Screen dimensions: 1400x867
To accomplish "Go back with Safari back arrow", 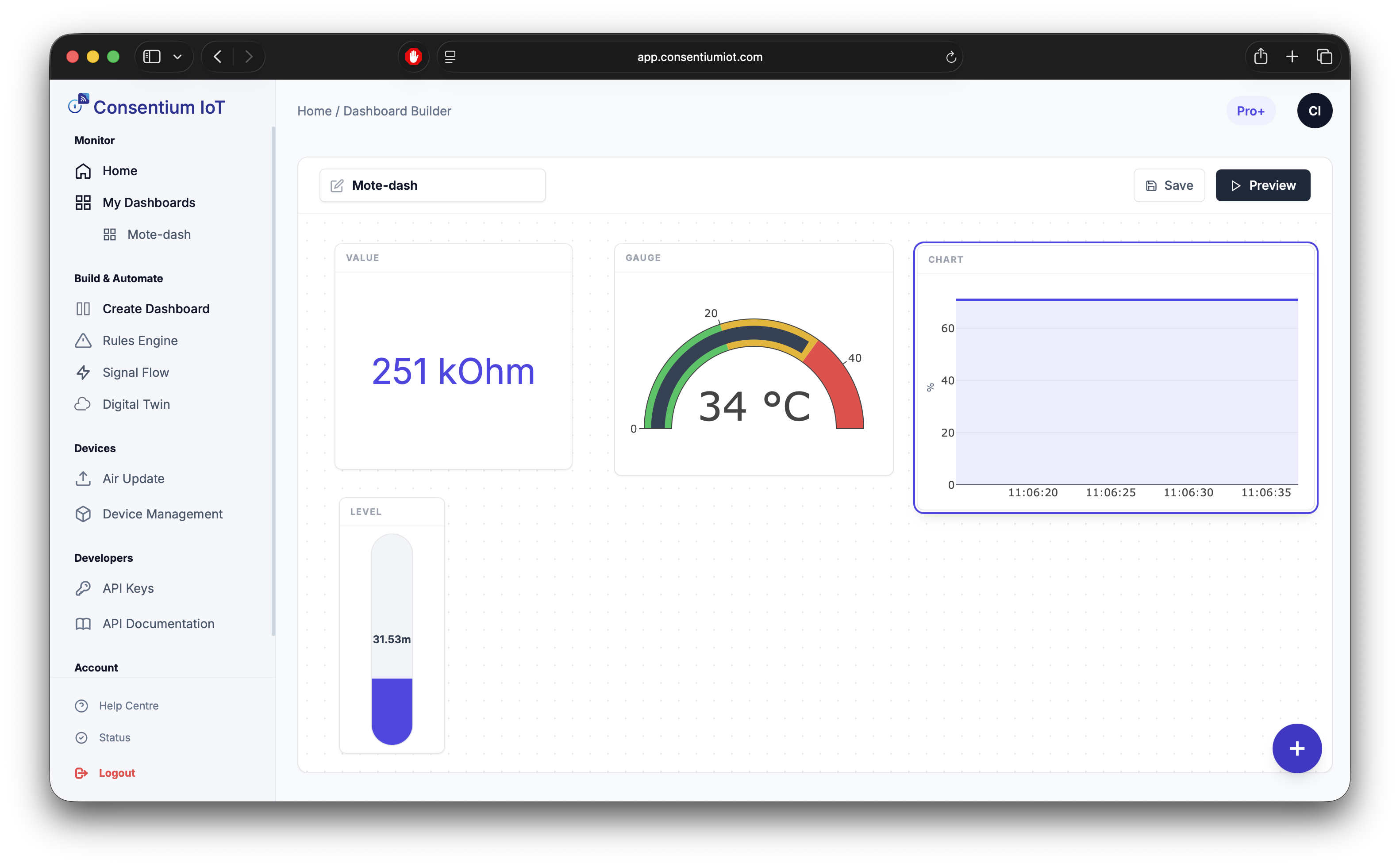I will click(217, 56).
